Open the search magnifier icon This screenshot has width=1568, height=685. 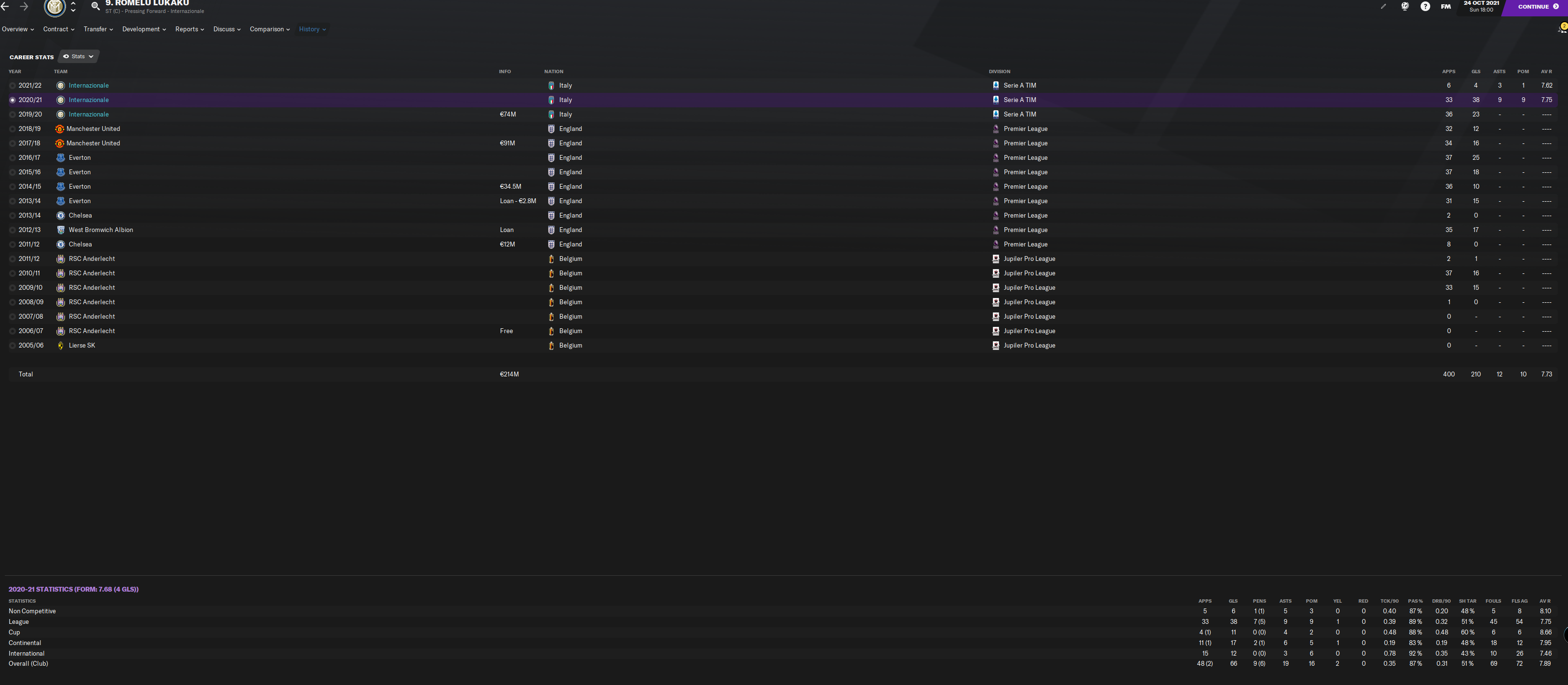coord(95,7)
